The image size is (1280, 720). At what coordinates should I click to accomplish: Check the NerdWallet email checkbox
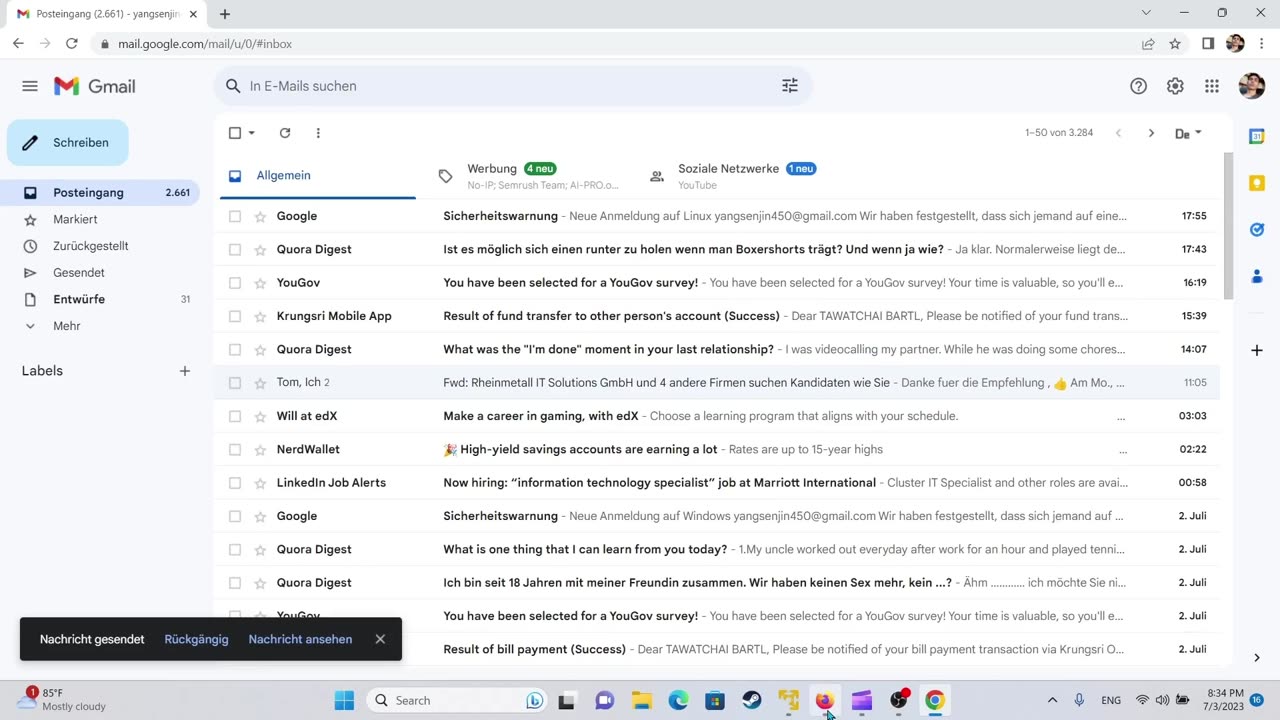235,449
